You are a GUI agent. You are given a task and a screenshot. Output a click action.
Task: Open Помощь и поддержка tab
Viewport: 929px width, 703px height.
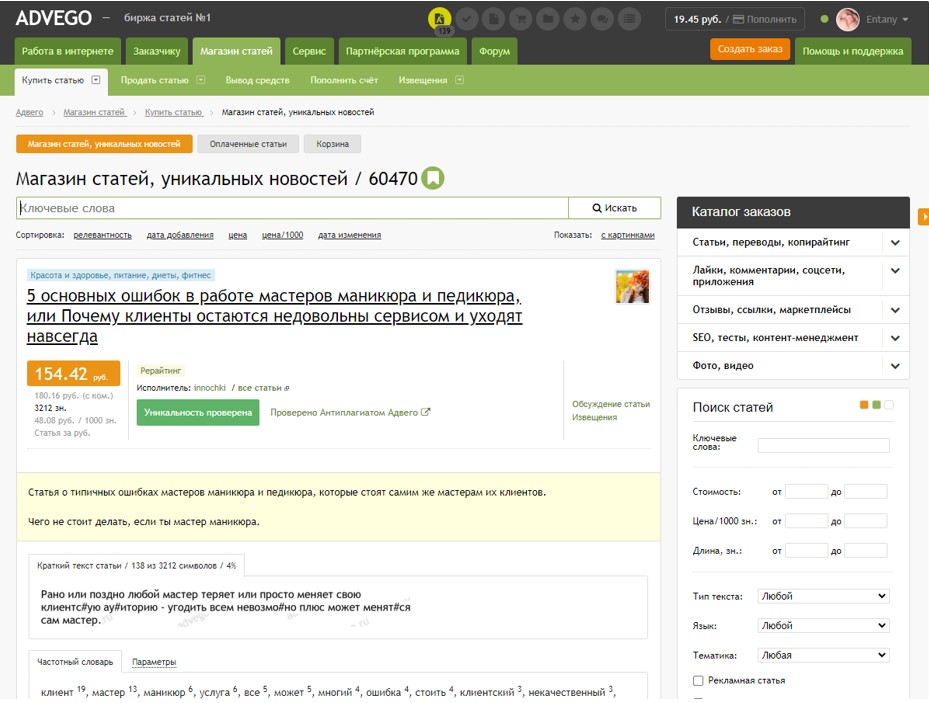pos(853,51)
